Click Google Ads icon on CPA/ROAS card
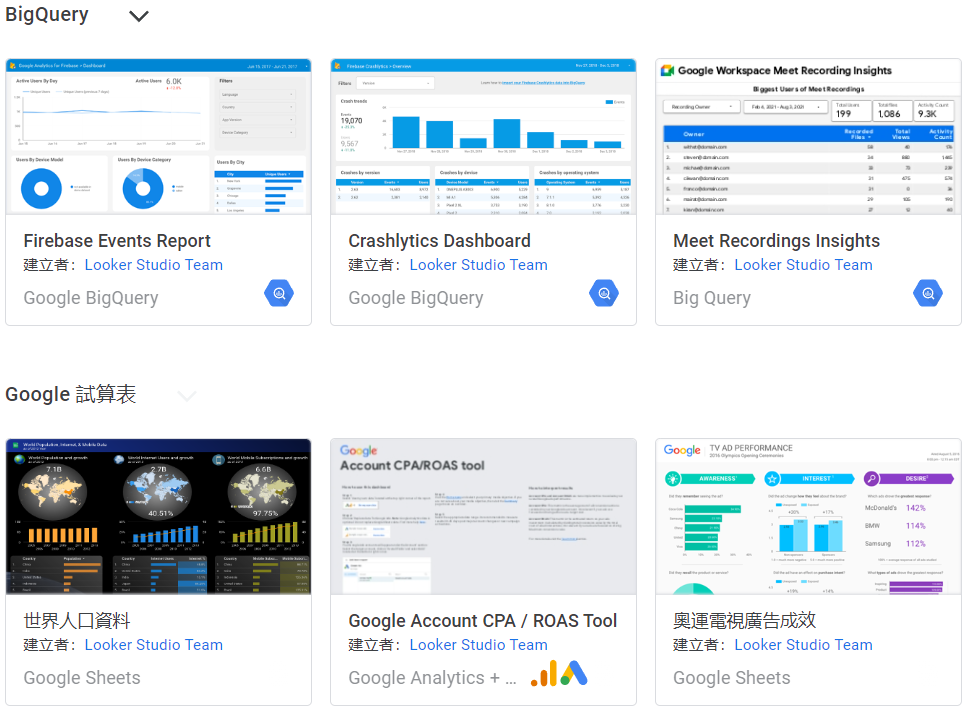The image size is (965, 709). (x=574, y=673)
